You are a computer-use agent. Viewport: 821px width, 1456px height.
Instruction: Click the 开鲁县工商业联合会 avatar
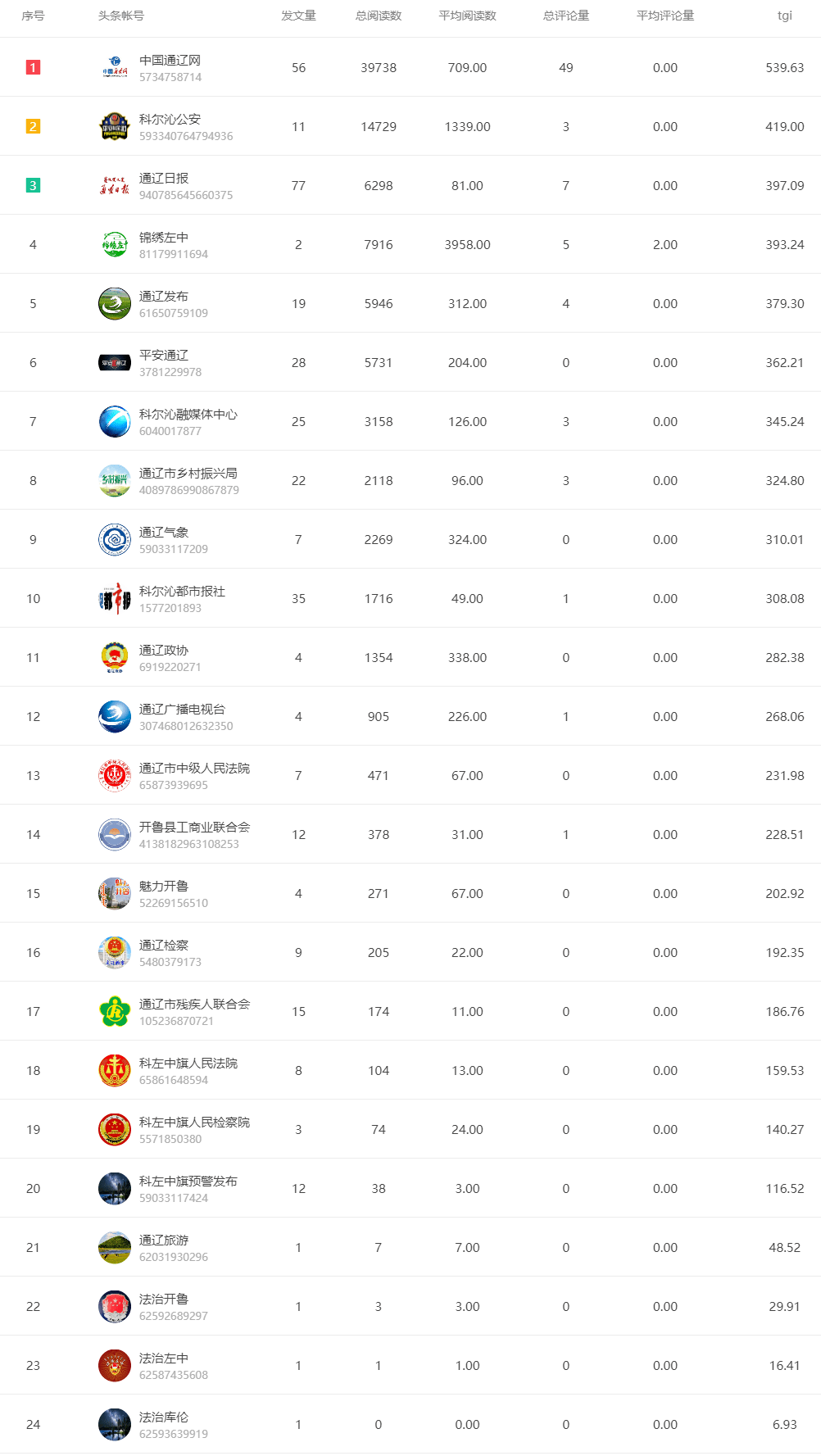(x=114, y=834)
